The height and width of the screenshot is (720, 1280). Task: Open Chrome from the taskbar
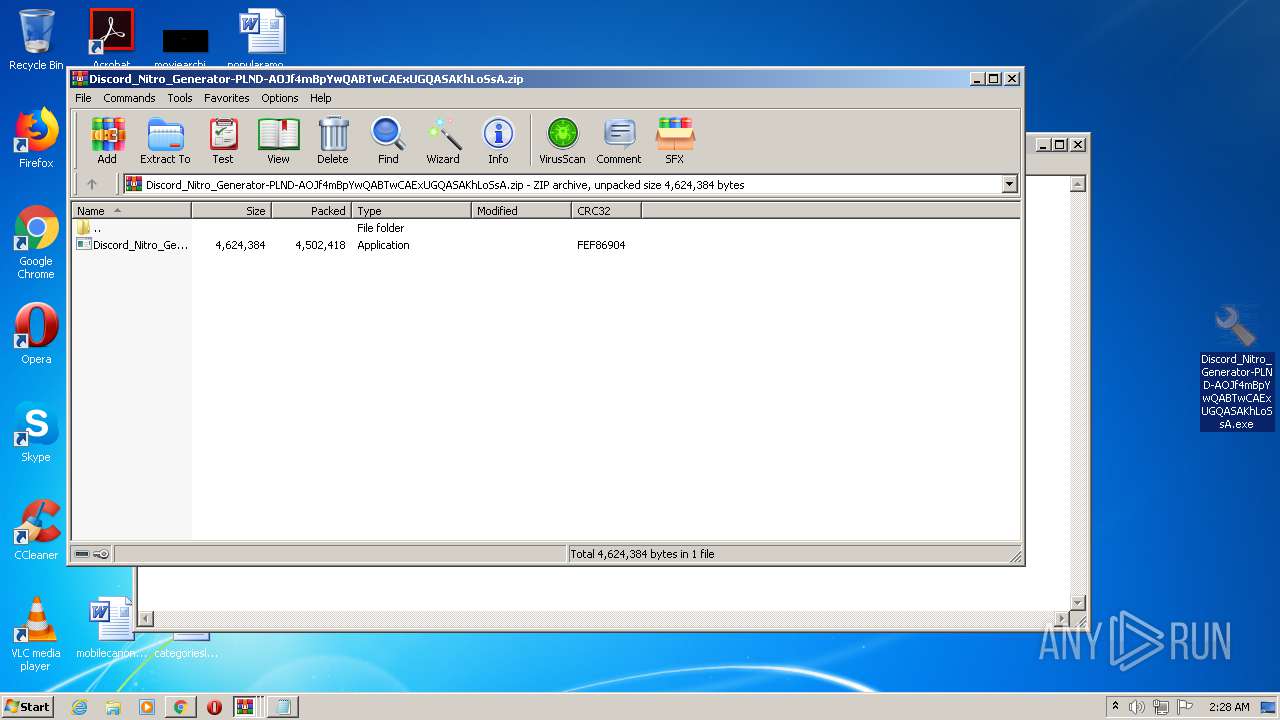tap(180, 706)
